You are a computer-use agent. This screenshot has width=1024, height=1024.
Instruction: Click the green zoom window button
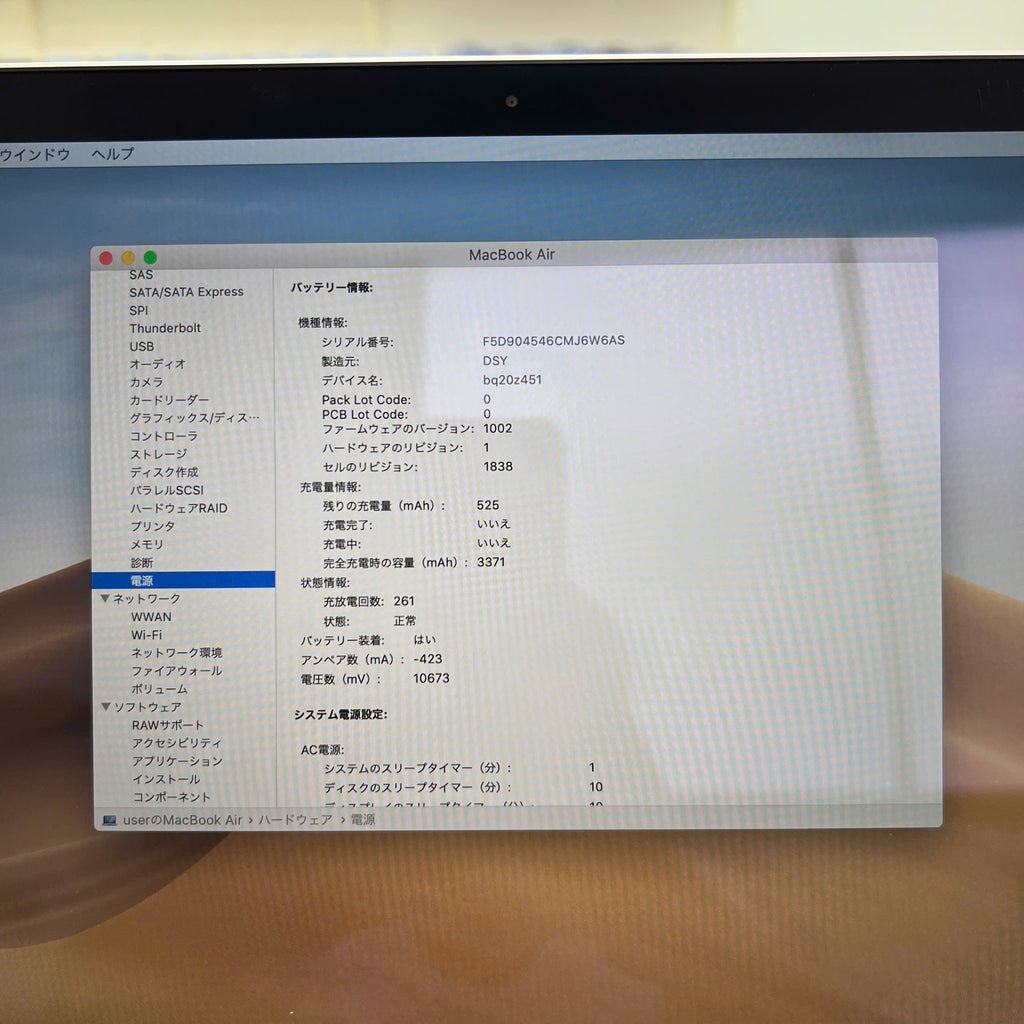tap(150, 257)
